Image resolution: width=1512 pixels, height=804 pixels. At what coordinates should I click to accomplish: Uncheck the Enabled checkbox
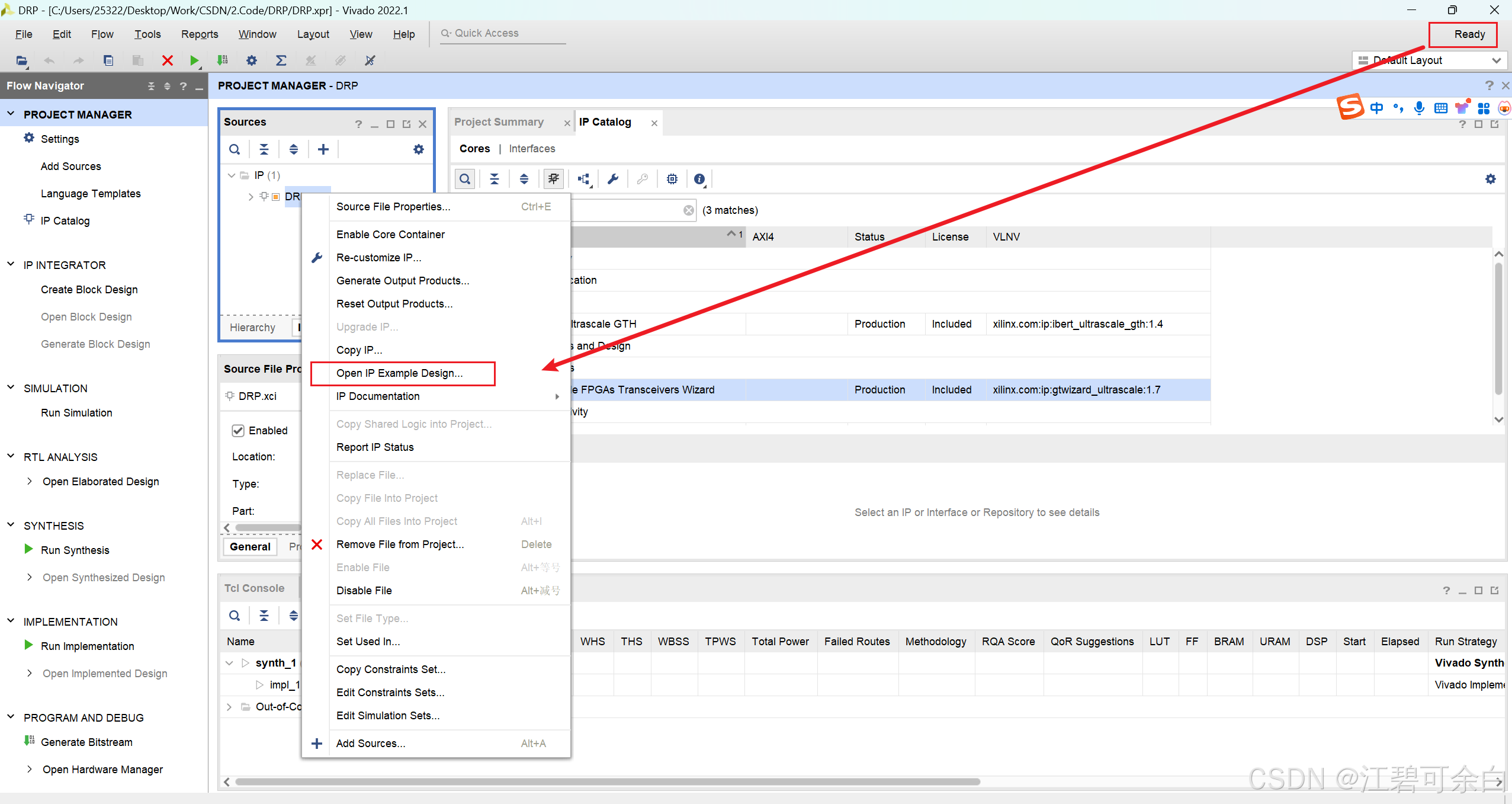click(x=238, y=431)
